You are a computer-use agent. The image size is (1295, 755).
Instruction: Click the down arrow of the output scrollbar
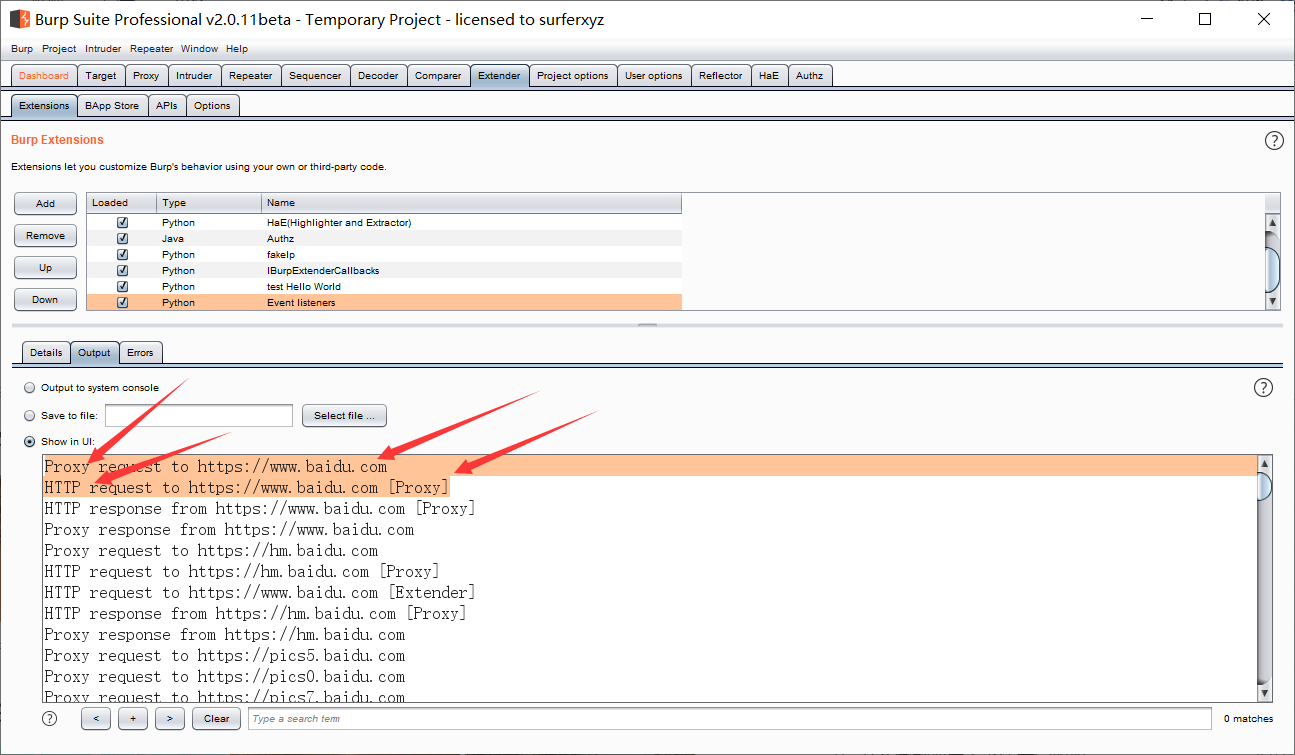1265,693
